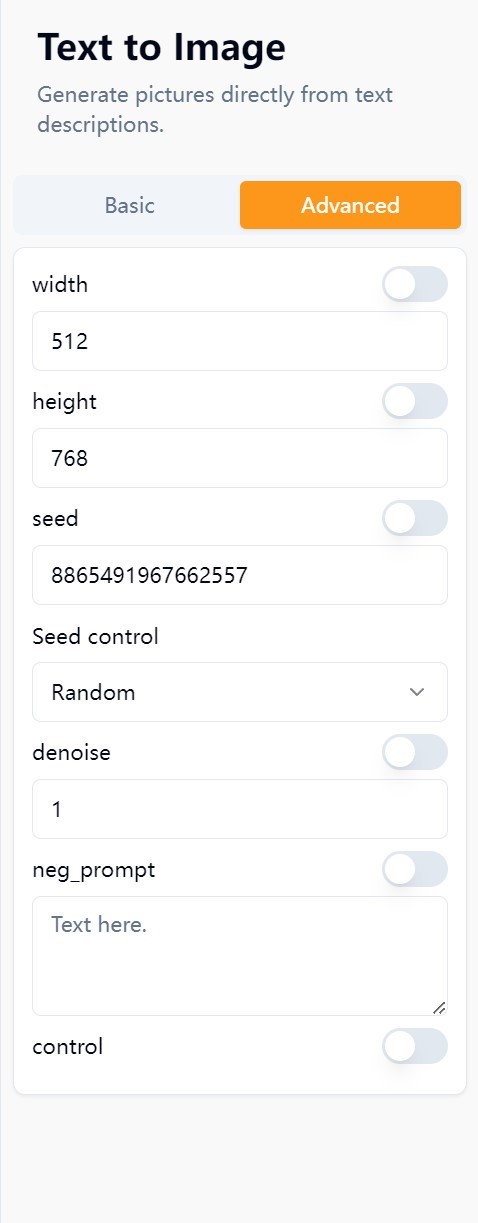The height and width of the screenshot is (1223, 478).
Task: Enable the denoise toggle switch
Action: [415, 752]
